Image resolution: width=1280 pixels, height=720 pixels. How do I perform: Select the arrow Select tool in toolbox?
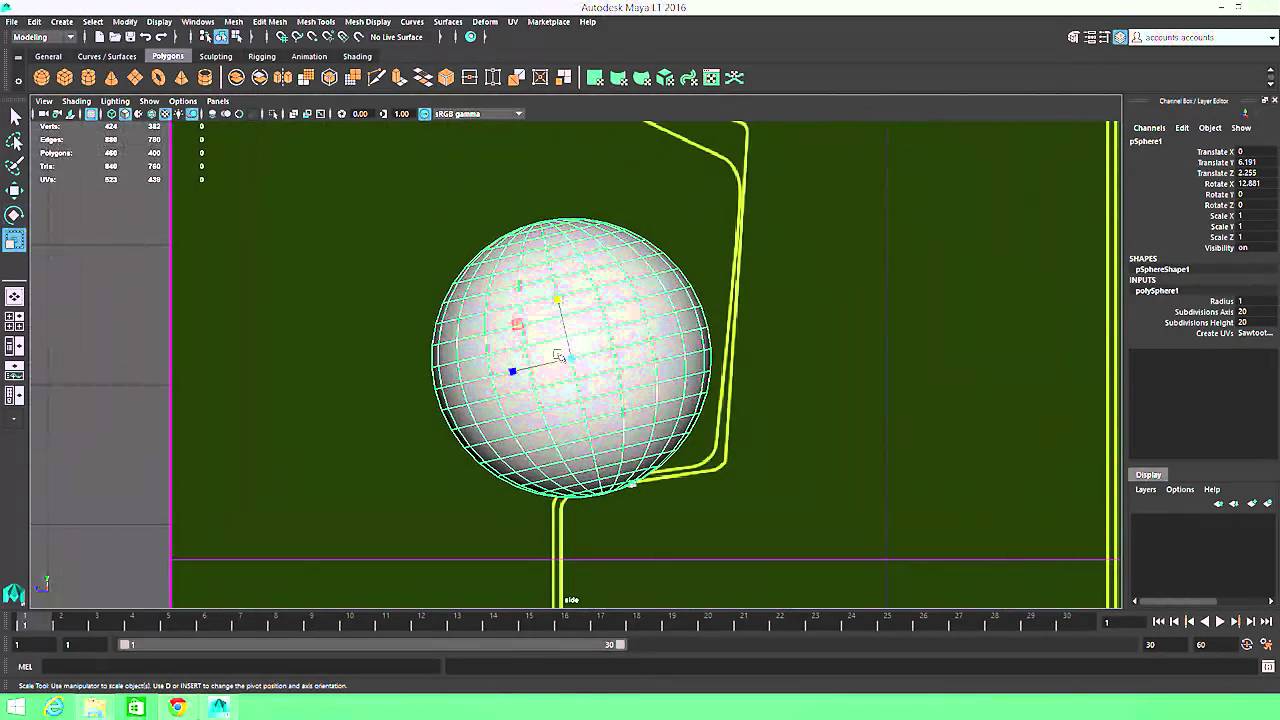click(15, 117)
